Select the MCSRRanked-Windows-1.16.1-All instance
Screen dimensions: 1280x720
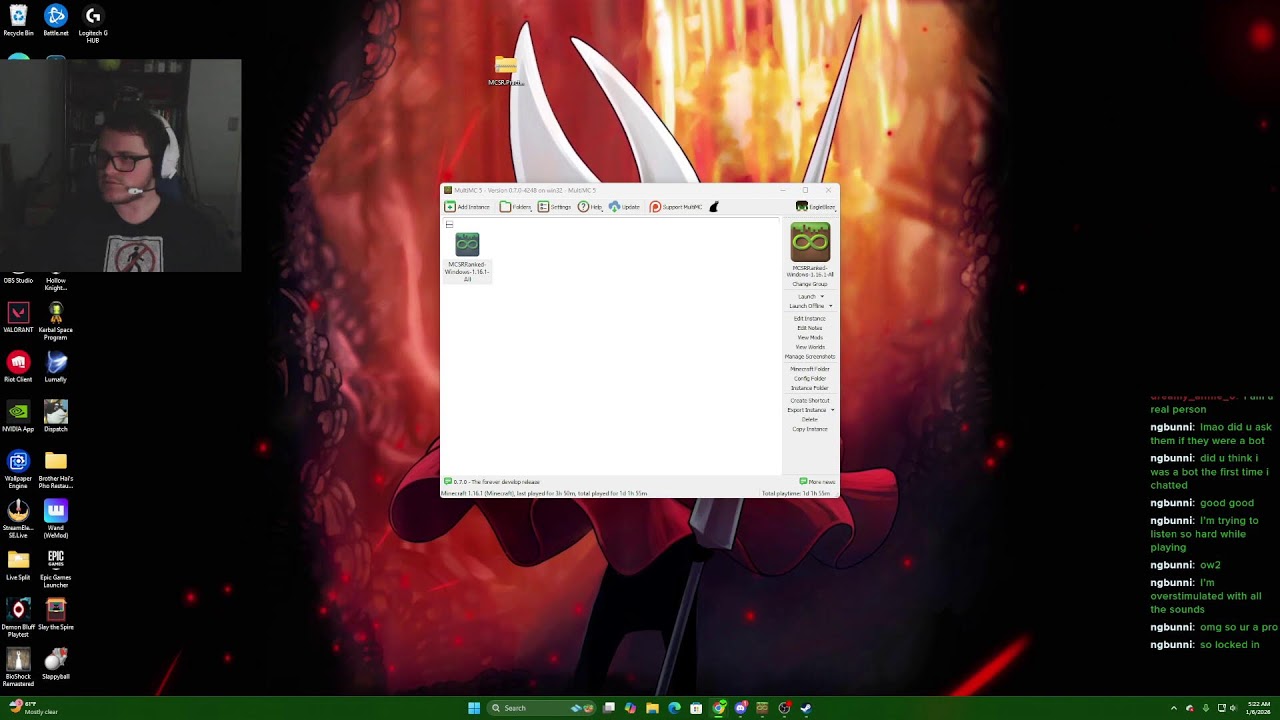coord(467,258)
